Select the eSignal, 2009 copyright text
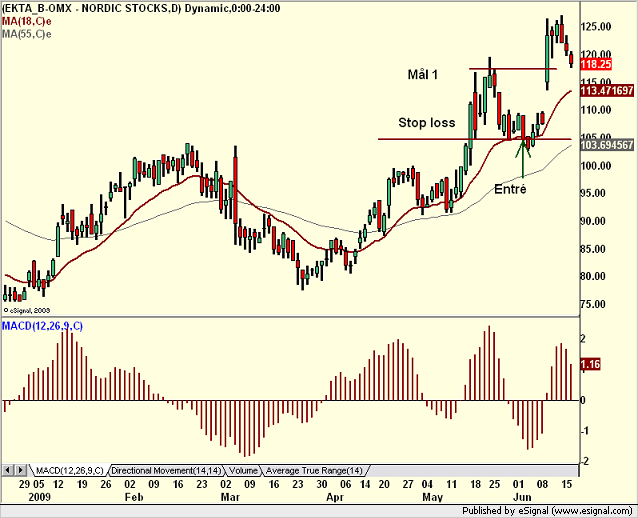The image size is (638, 518). pyautogui.click(x=27, y=310)
